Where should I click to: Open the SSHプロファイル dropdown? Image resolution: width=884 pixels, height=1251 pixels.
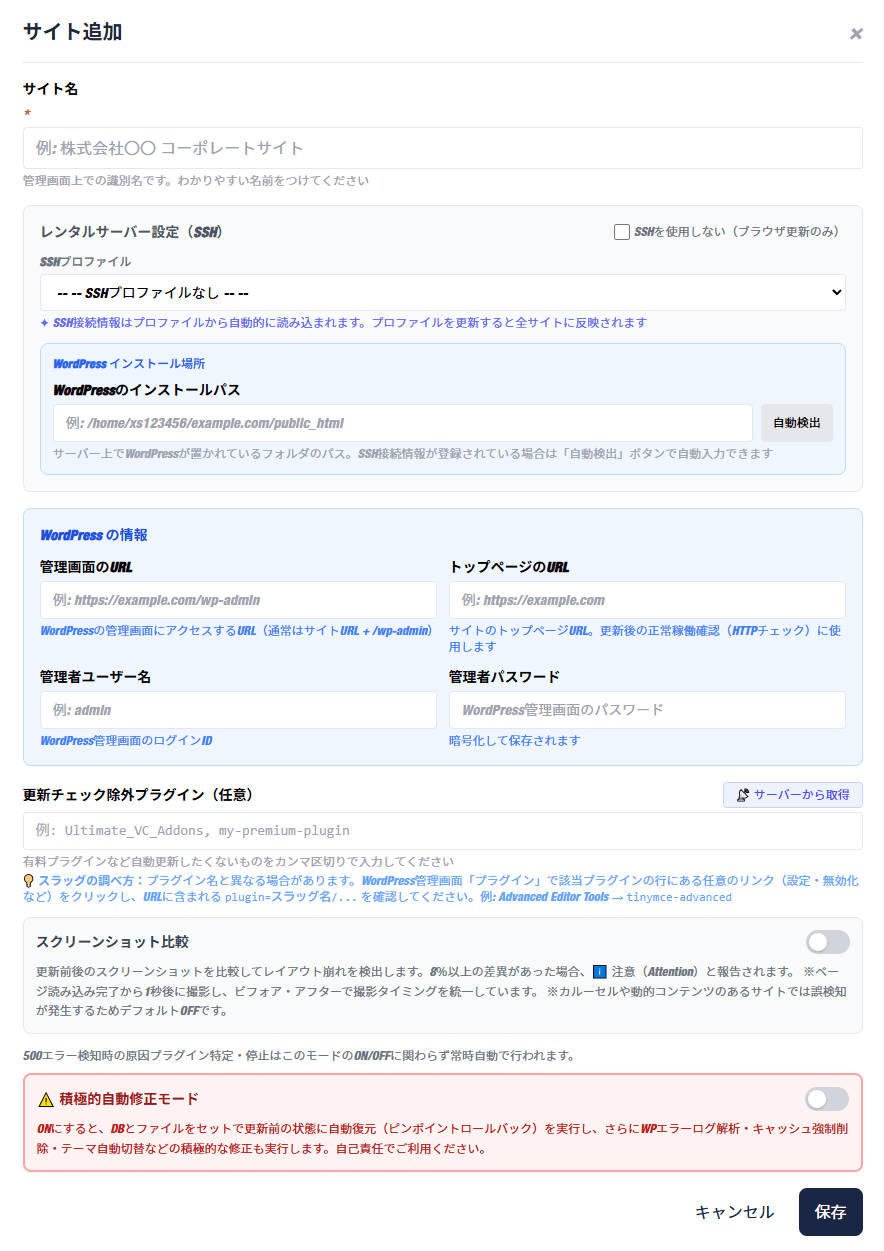coord(442,293)
